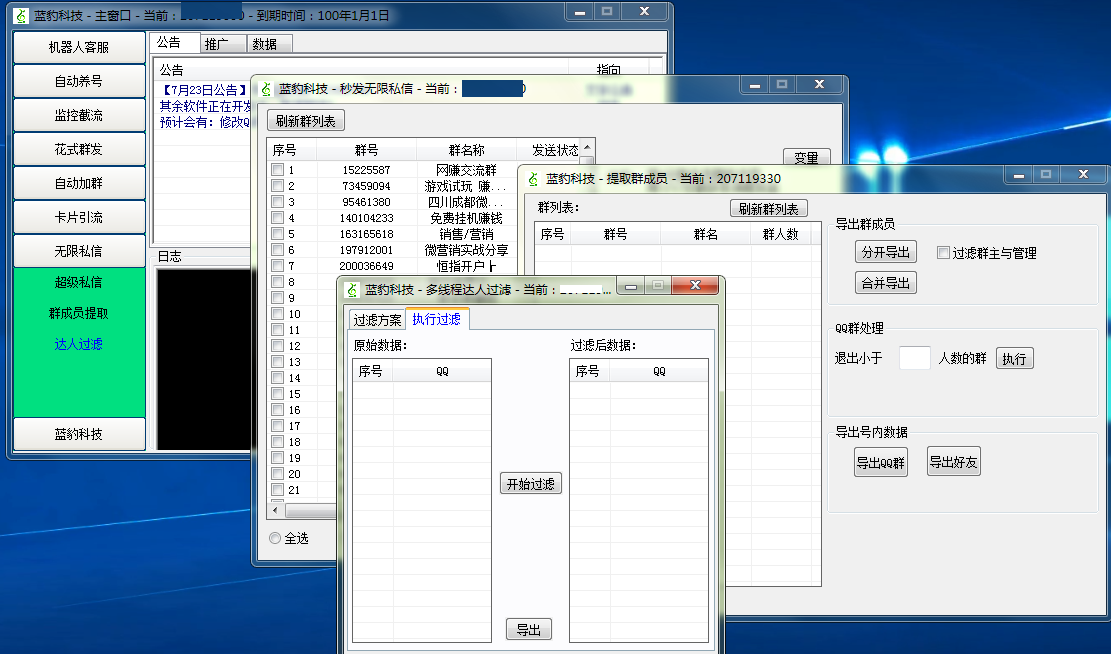Click the app icon in 提取群成员 window title
The height and width of the screenshot is (654, 1111).
[x=533, y=179]
